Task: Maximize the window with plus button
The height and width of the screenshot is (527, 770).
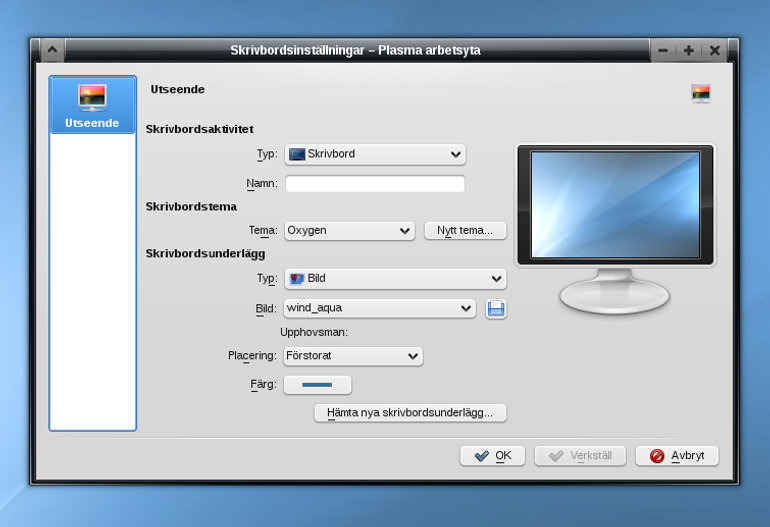Action: point(688,50)
